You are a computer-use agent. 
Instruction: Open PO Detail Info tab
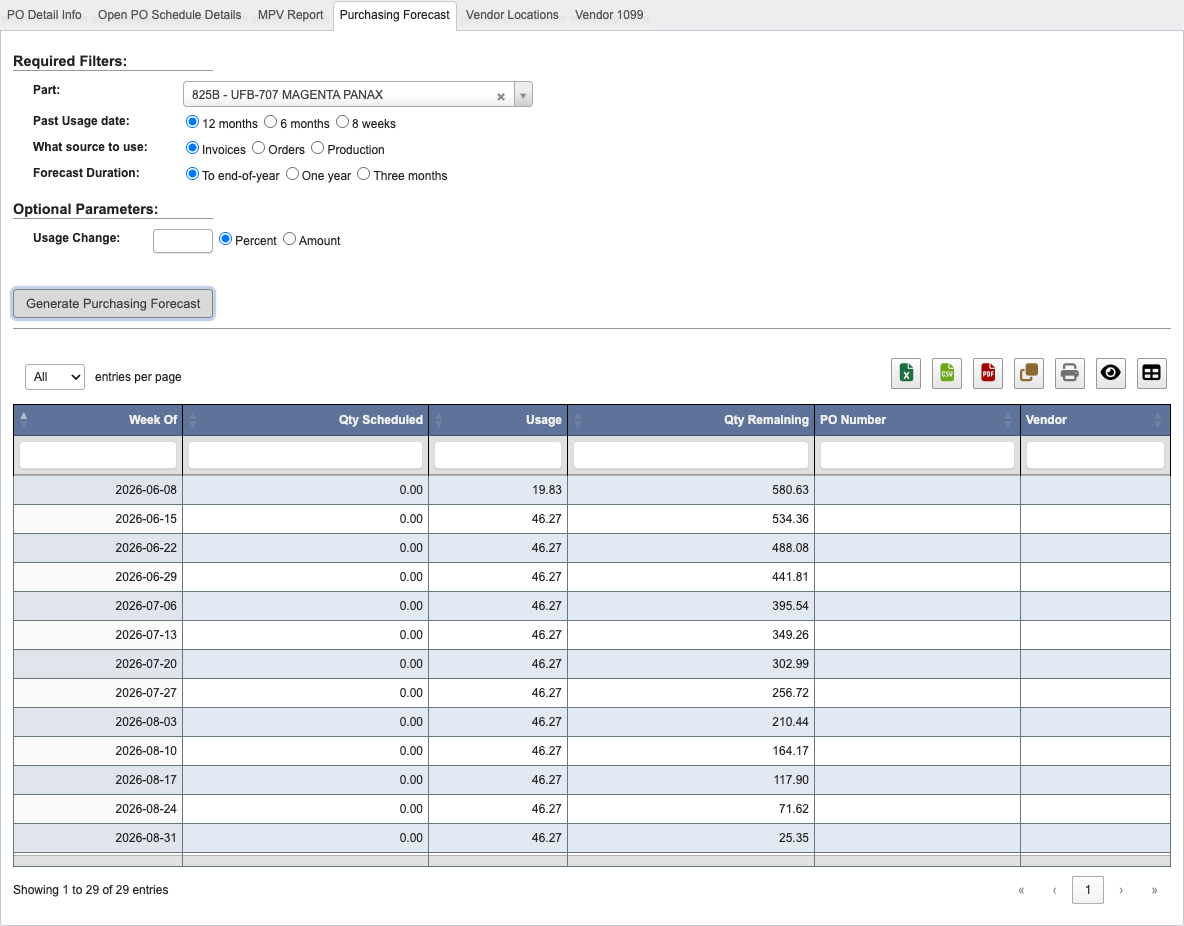pos(45,15)
